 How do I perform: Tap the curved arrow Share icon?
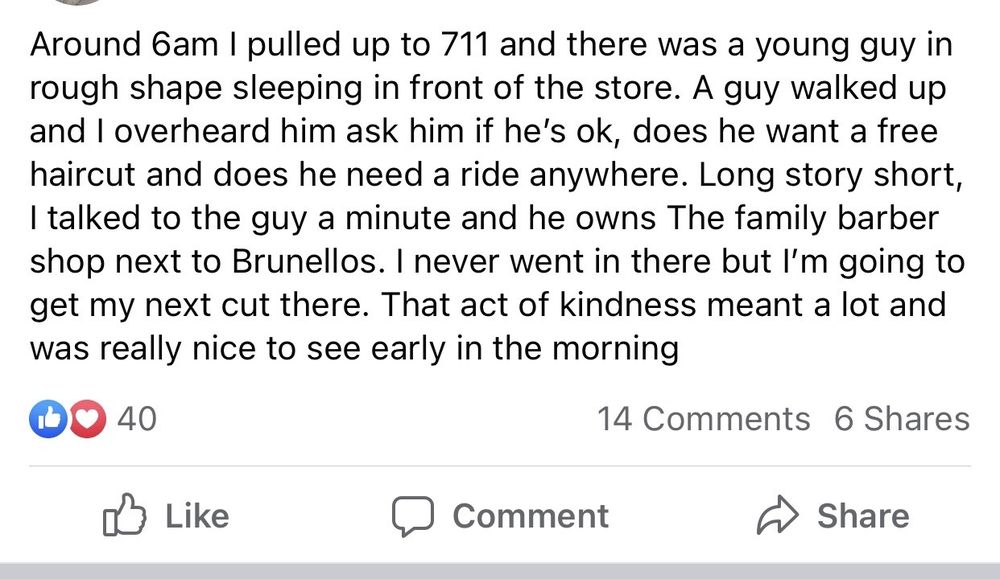[777, 516]
